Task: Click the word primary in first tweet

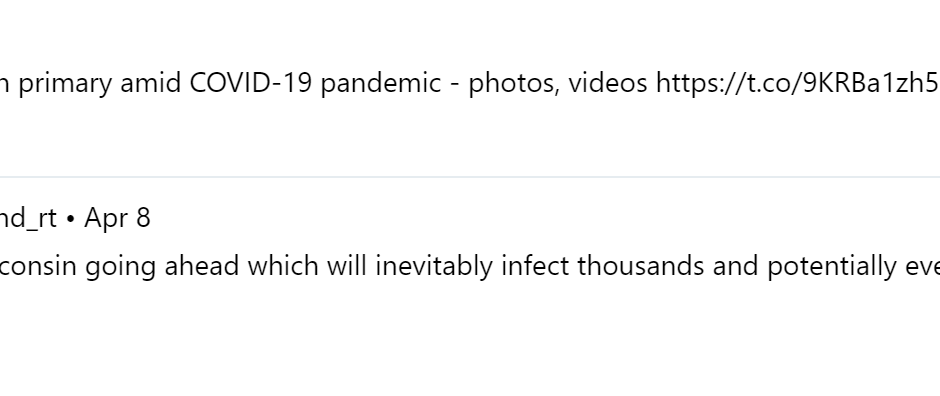Action: click(x=65, y=84)
